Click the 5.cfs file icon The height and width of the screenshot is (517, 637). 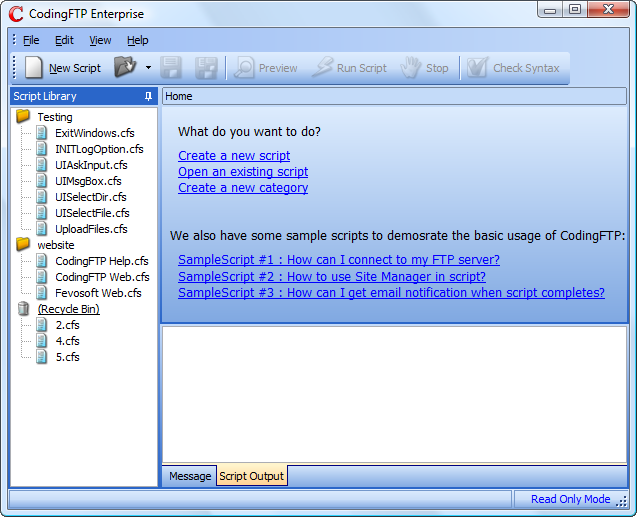point(41,357)
